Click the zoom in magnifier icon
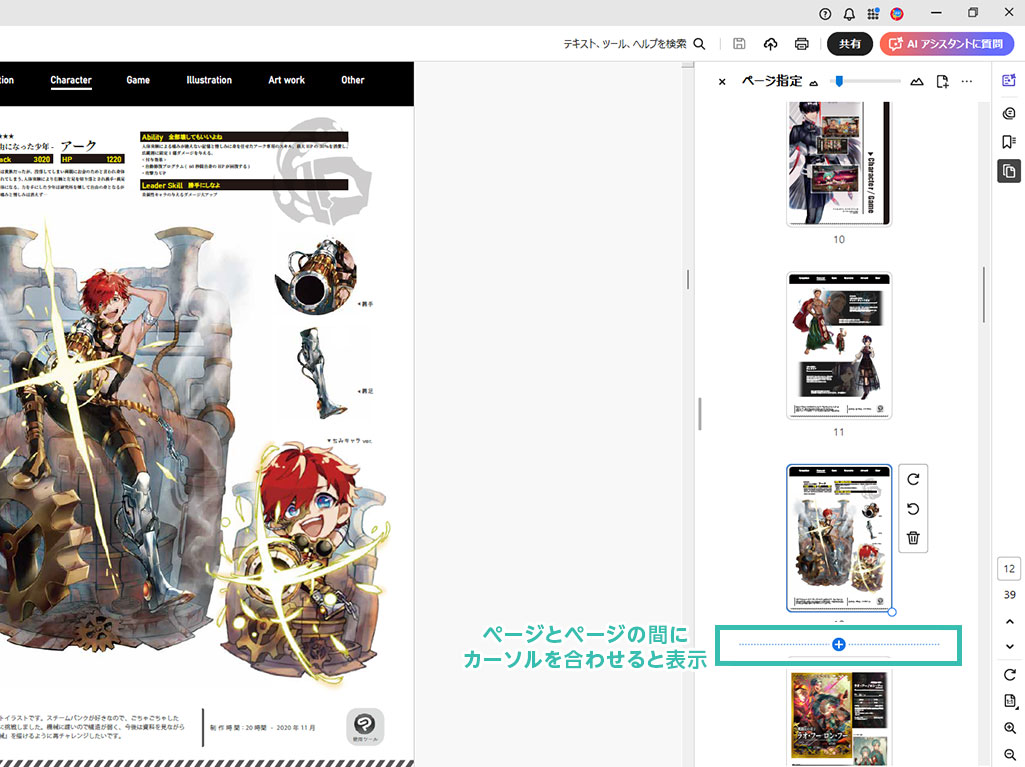Viewport: 1025px width, 767px height. coord(1009,729)
